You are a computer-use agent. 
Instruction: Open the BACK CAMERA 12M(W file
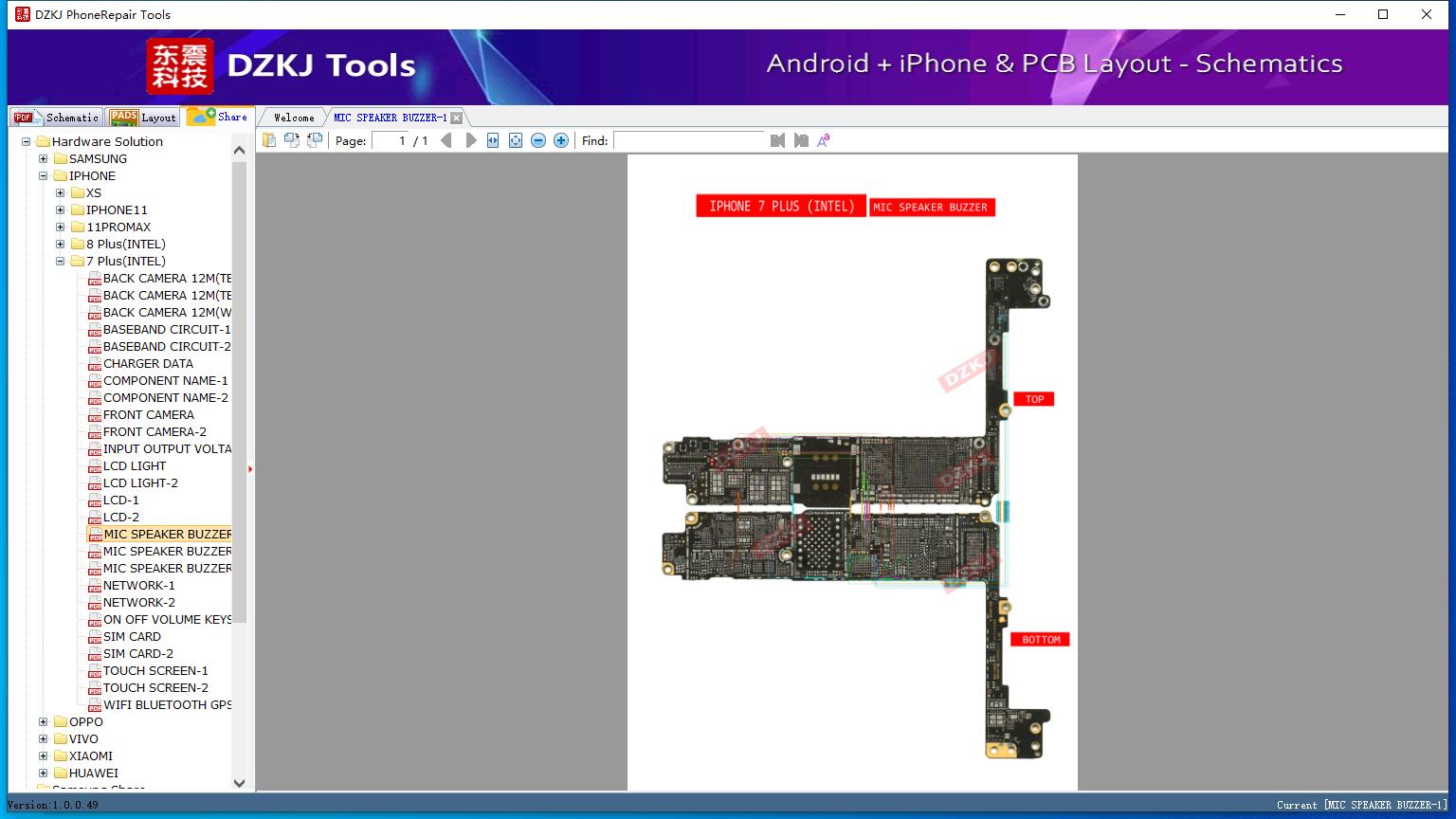pos(167,313)
